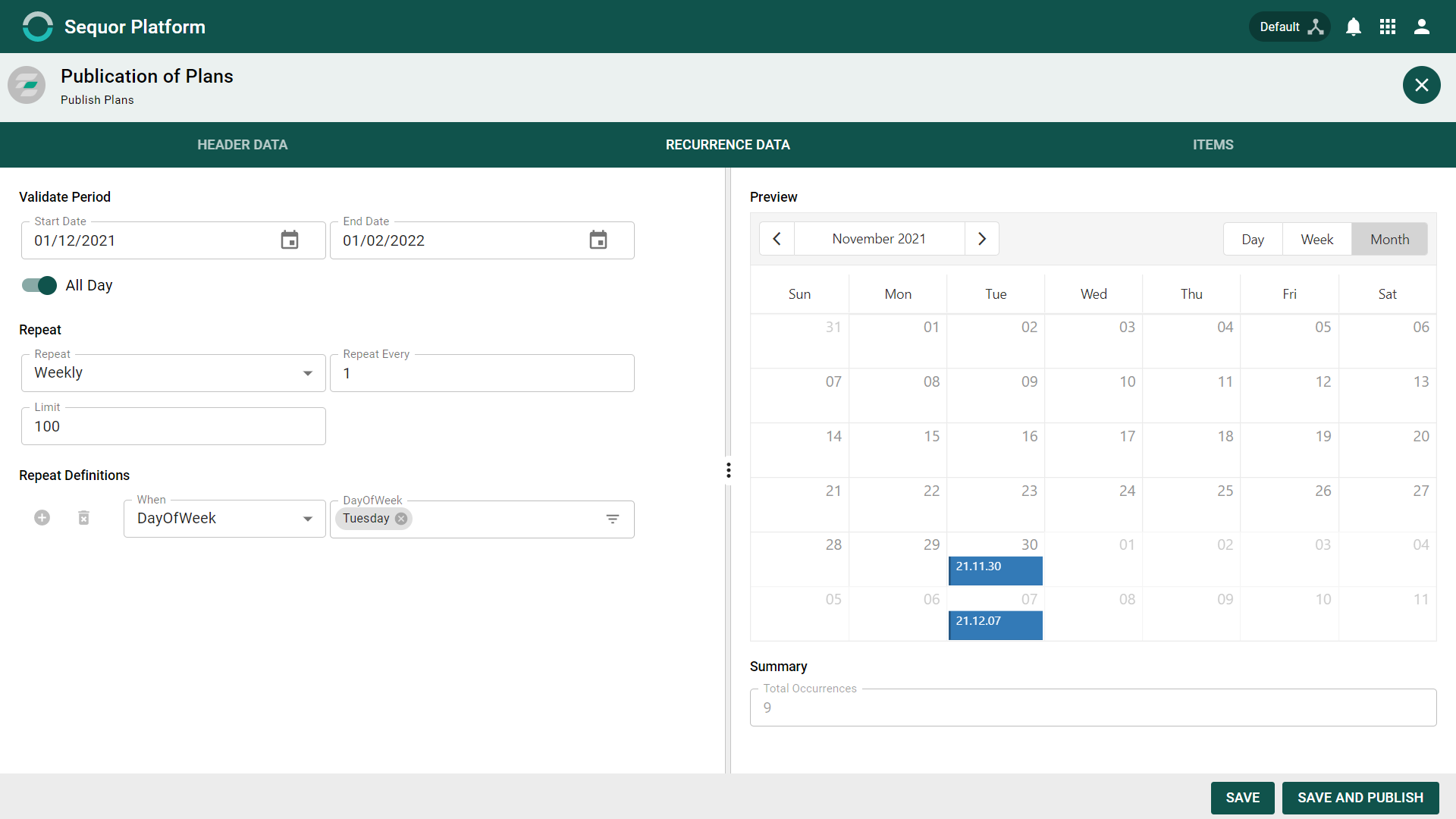
Task: Open the user account icon
Action: coord(1422,27)
